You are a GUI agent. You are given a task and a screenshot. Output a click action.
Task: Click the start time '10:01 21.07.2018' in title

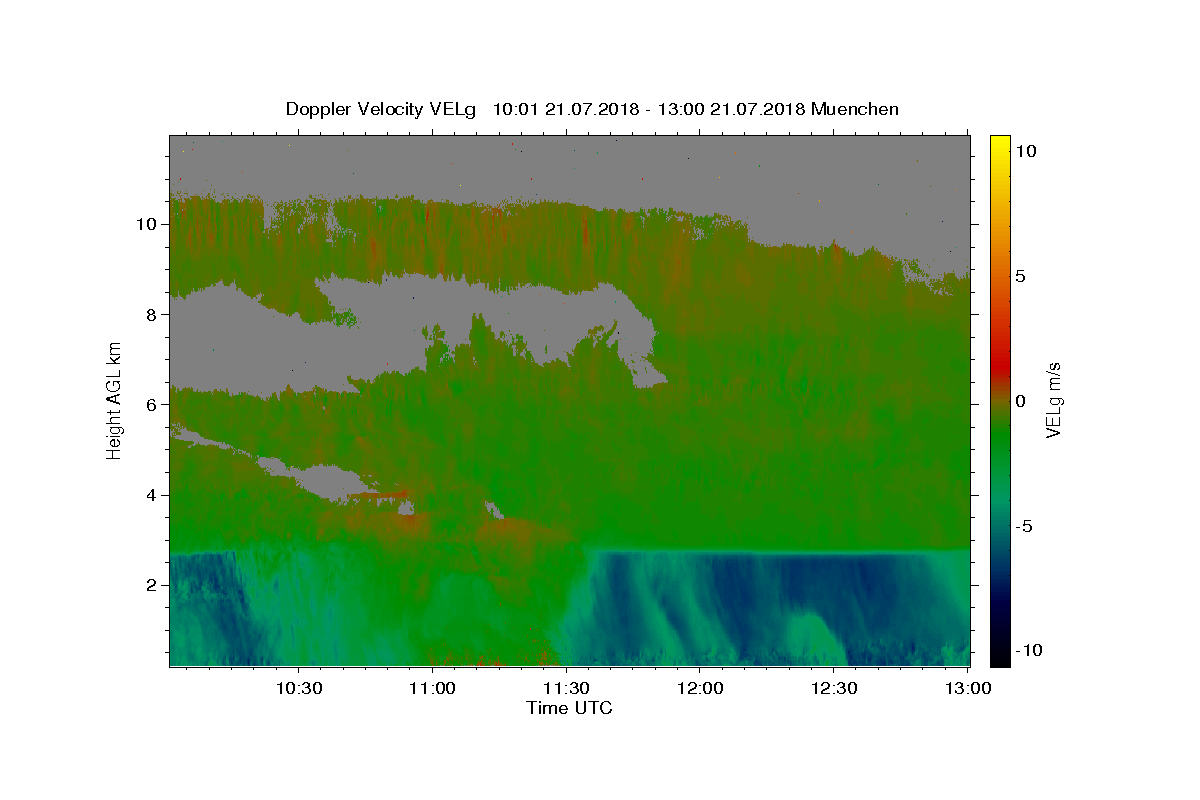pyautogui.click(x=565, y=109)
